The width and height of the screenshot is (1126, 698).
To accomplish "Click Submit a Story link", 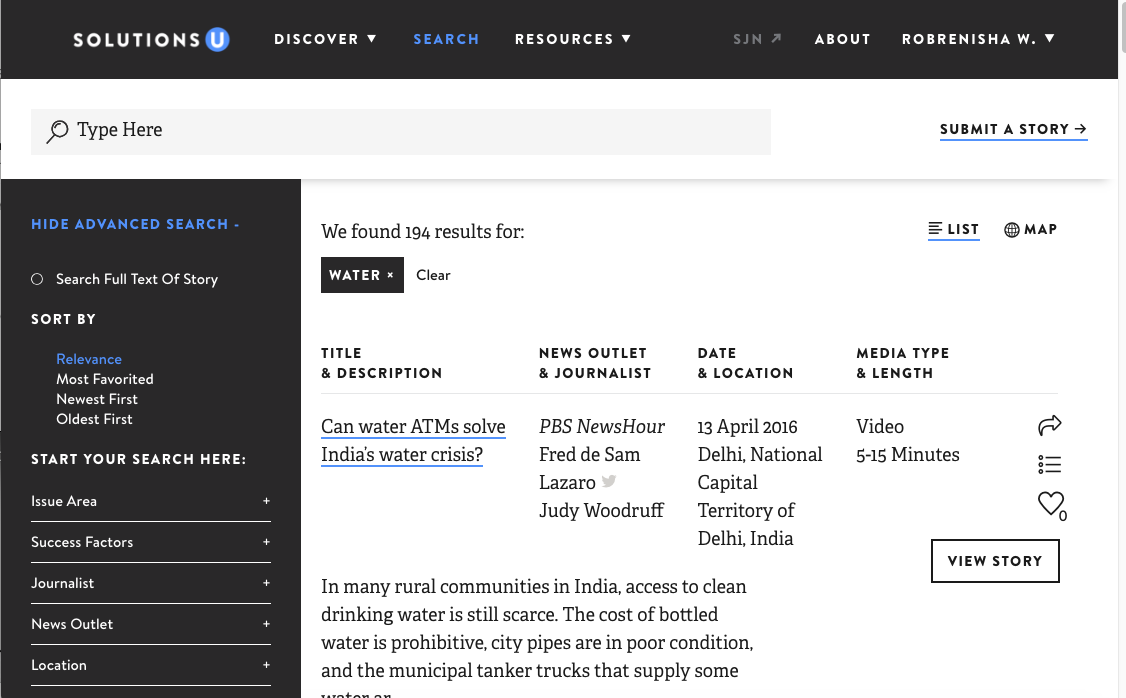I will coord(1013,129).
